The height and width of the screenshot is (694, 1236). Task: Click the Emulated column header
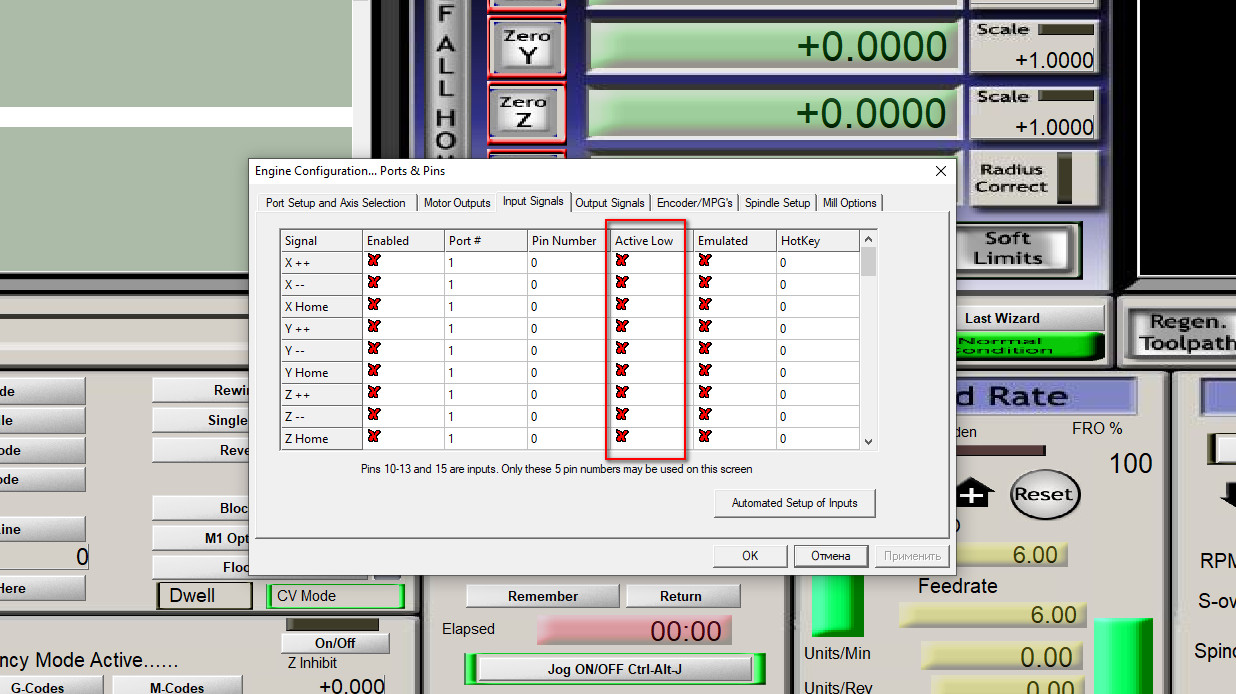pos(734,241)
